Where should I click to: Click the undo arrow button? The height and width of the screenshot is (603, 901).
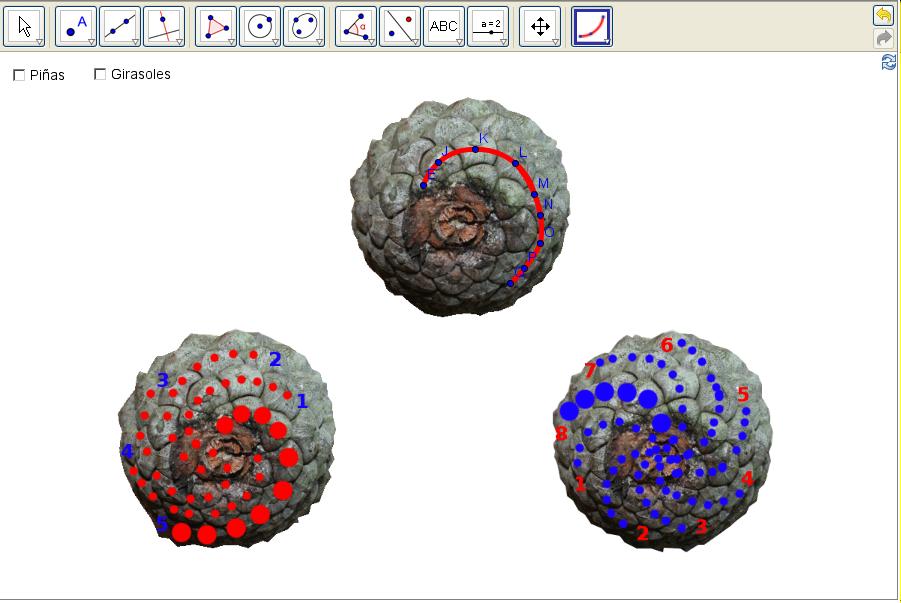pos(883,15)
